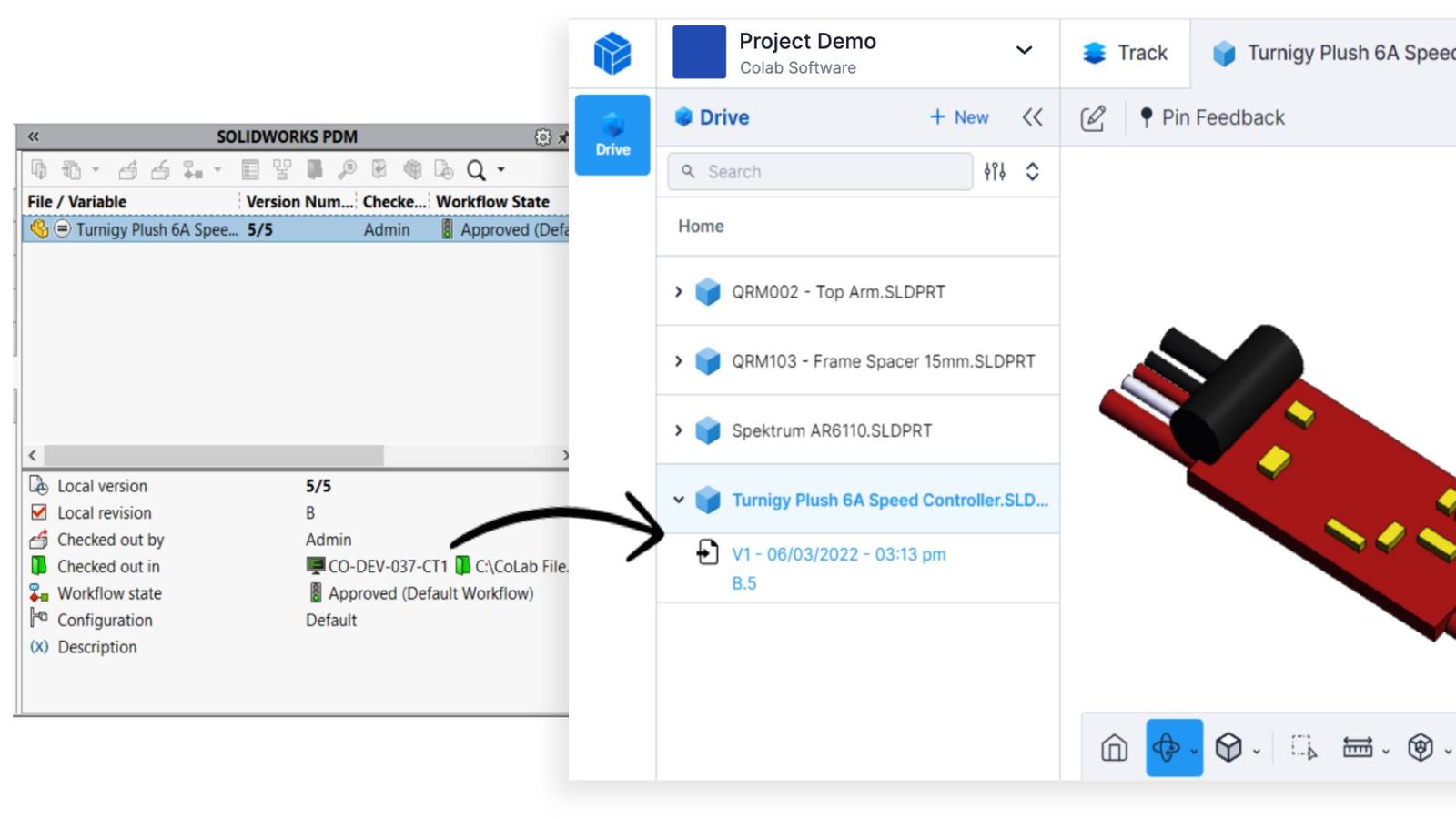Select Spektrum AR6110.SLDPRT file
Screen dimensions: 1456x819
point(858,430)
